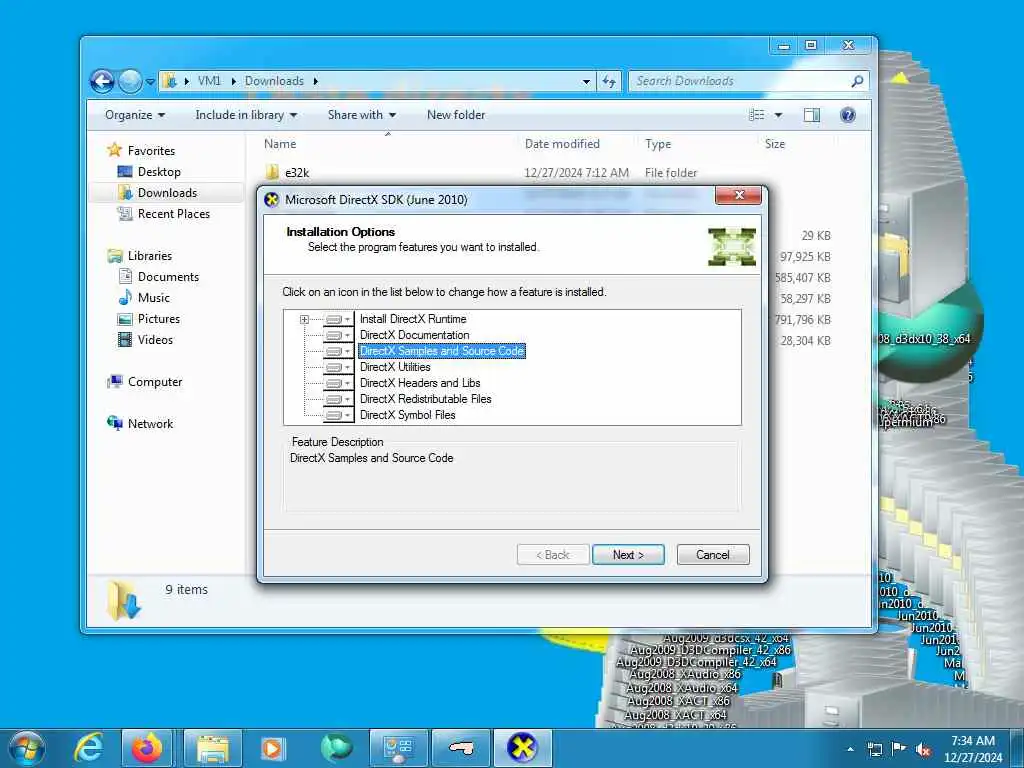Open Pictures library
The height and width of the screenshot is (768, 1024).
tap(159, 319)
